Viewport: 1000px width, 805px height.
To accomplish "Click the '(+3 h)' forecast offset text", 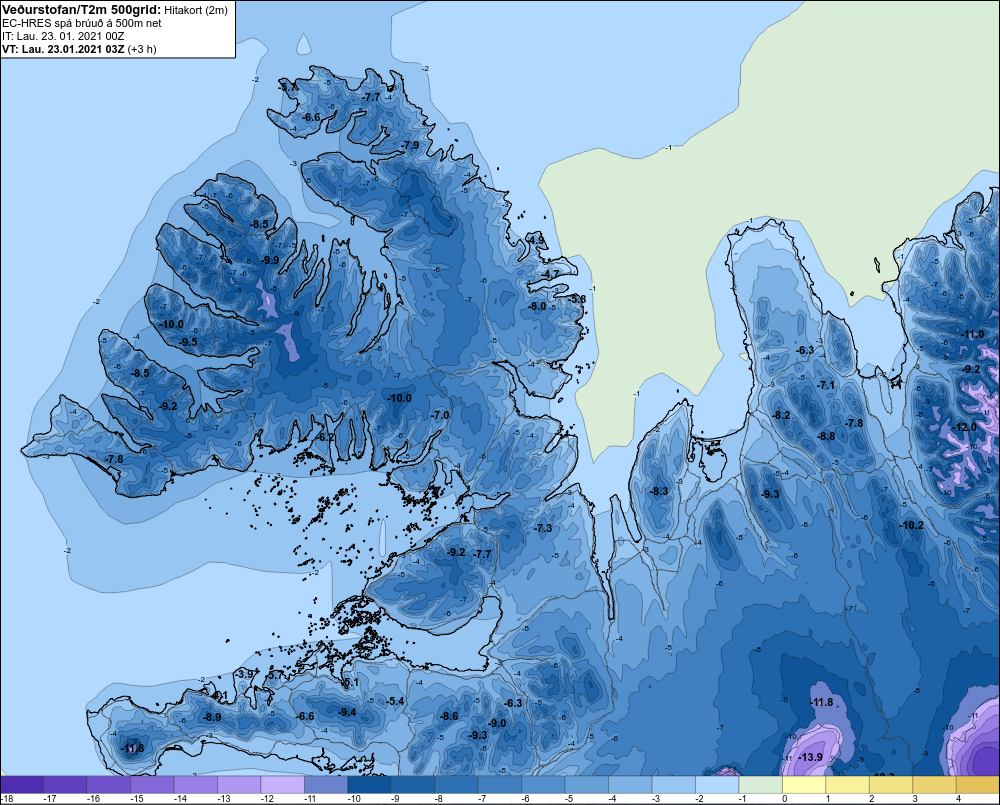I will point(142,49).
